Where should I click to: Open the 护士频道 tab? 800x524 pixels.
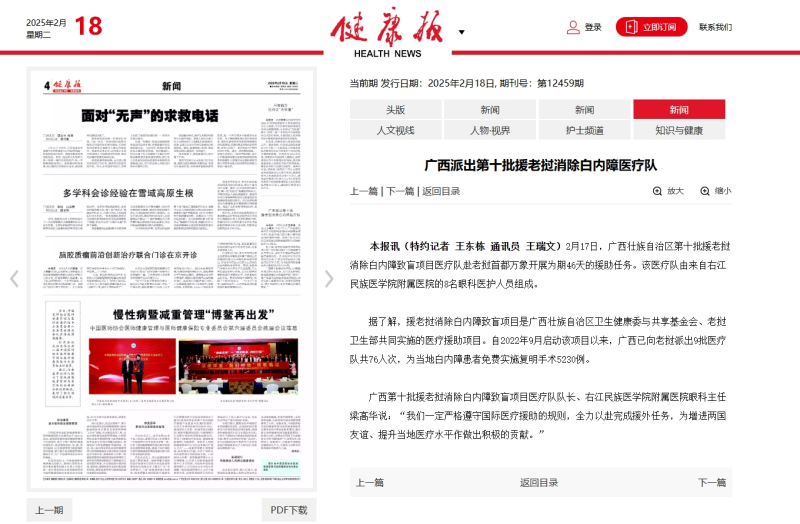(x=585, y=130)
